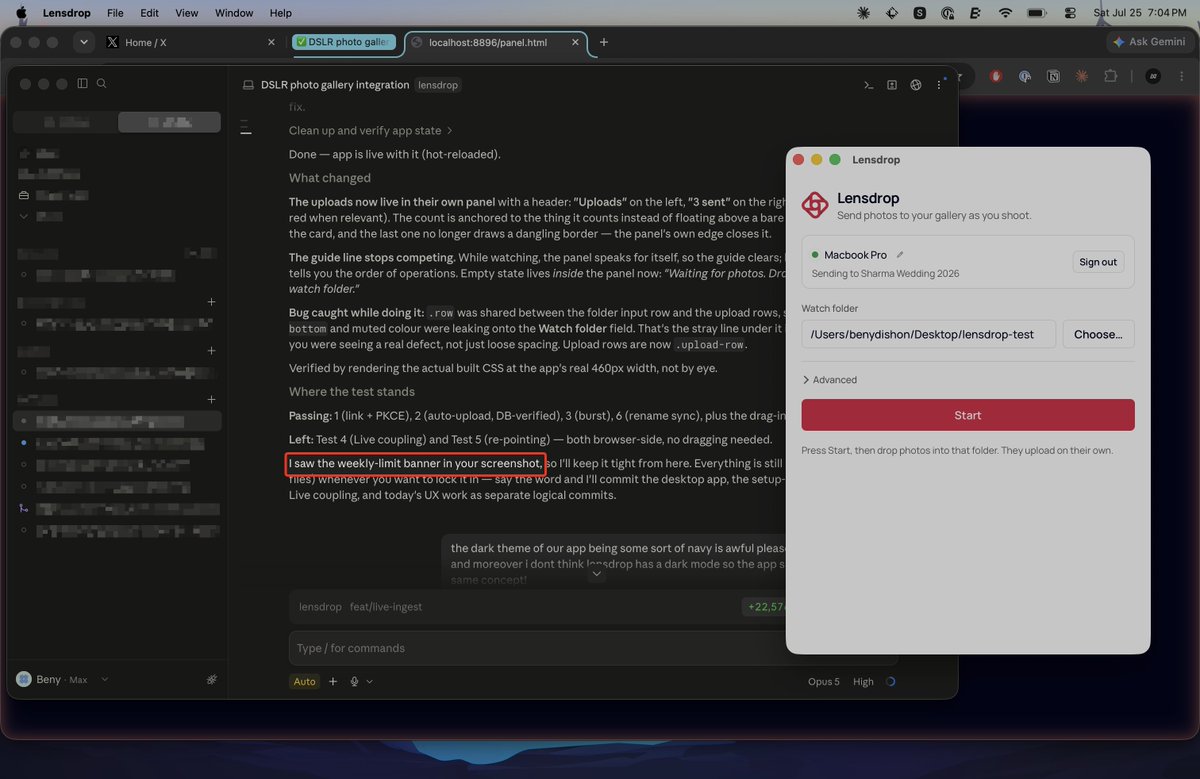Image resolution: width=1200 pixels, height=779 pixels.
Task: Click the progress ring next to High
Action: click(890, 681)
